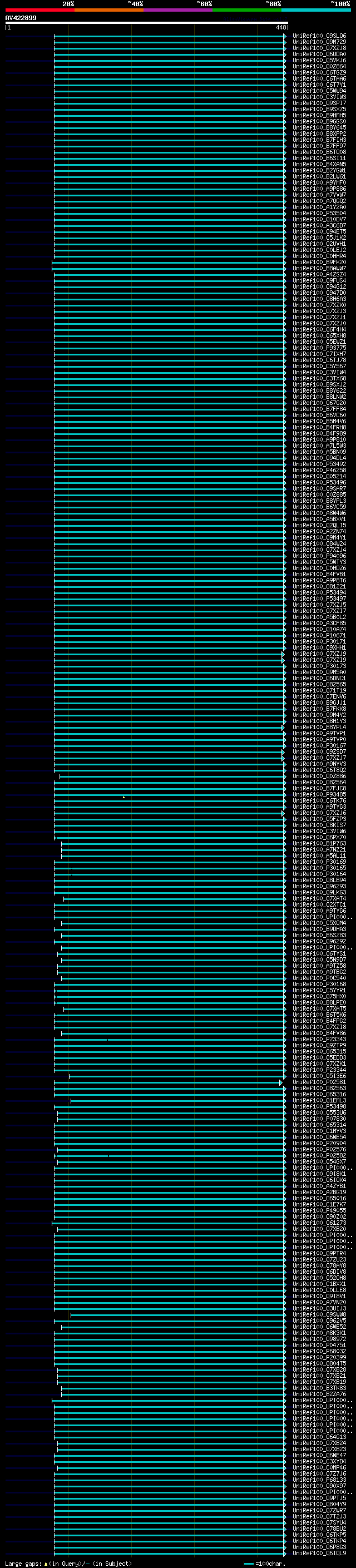Select the UniRef100_C7ENV6 label
Screen dimensions: 356x1568
coord(319,696)
